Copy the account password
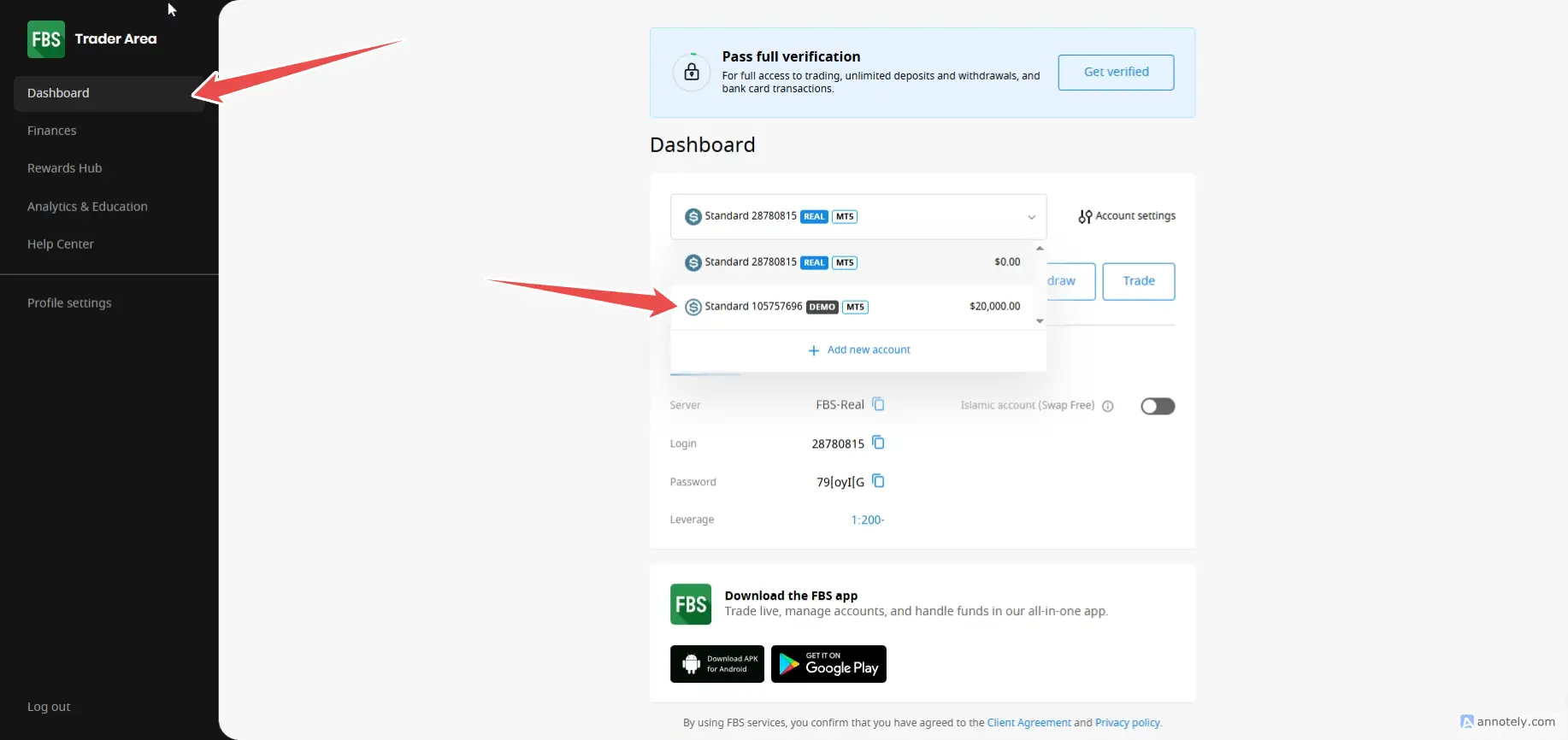Screen dimensions: 1568x740 (x=878, y=481)
